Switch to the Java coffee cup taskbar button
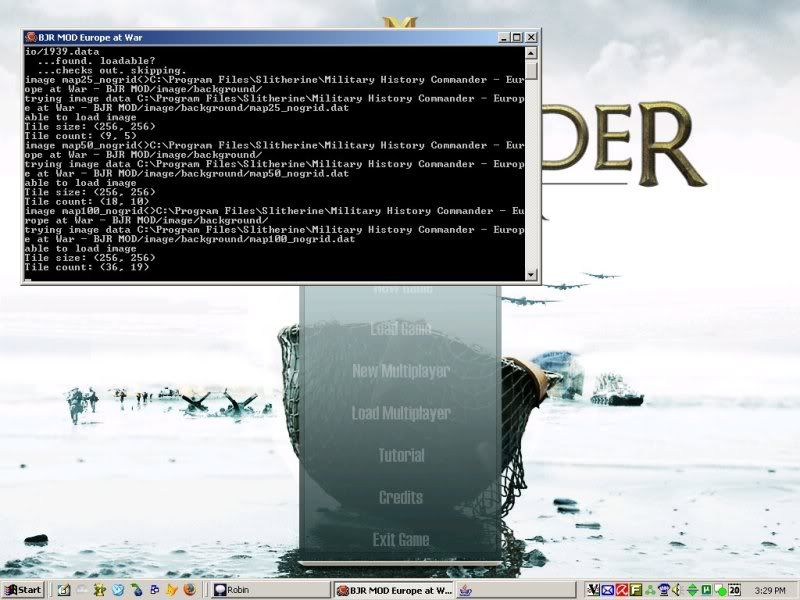Screen dimensions: 800x600 pyautogui.click(x=515, y=590)
